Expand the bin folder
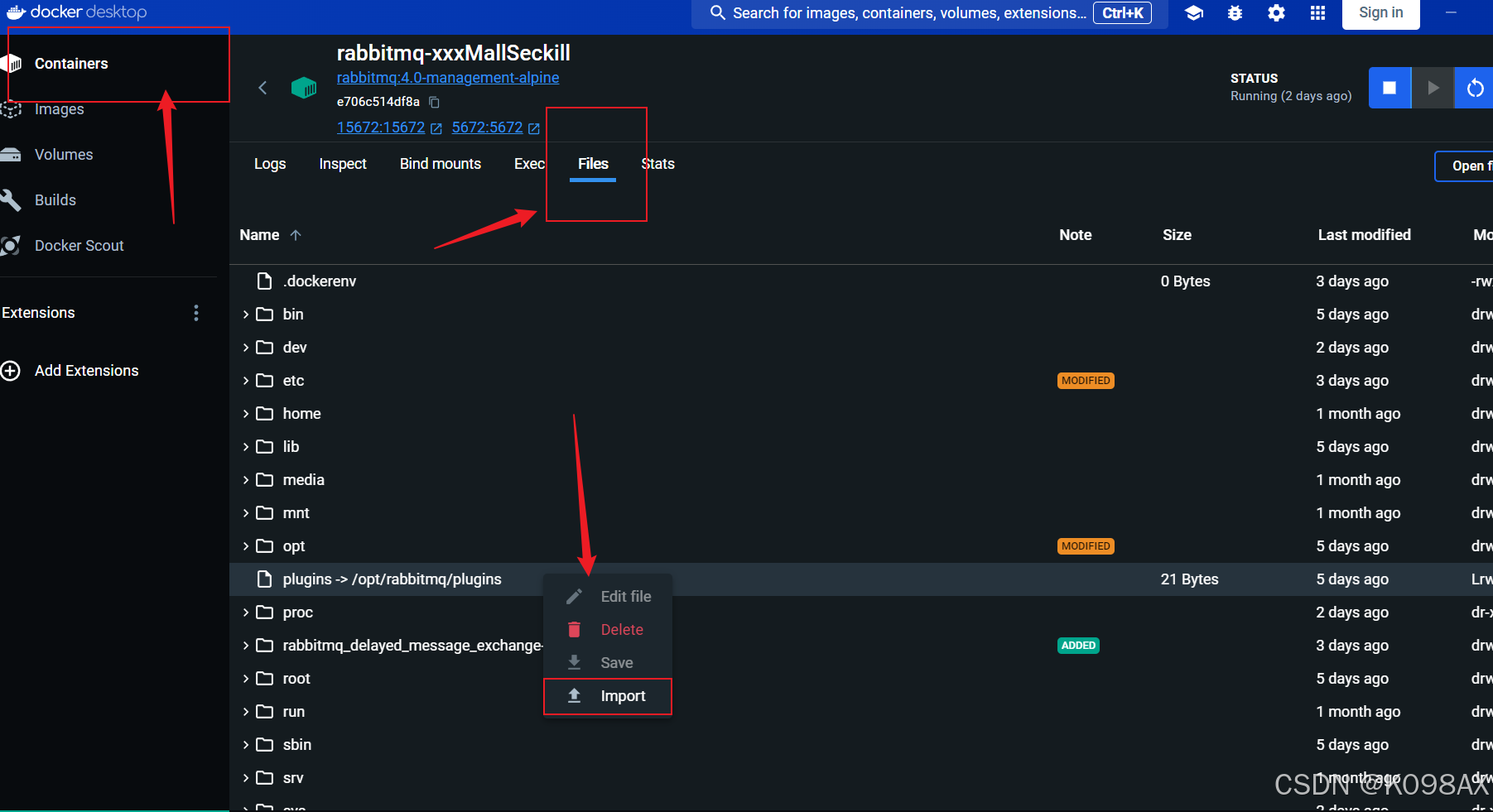The width and height of the screenshot is (1493, 812). 245,314
